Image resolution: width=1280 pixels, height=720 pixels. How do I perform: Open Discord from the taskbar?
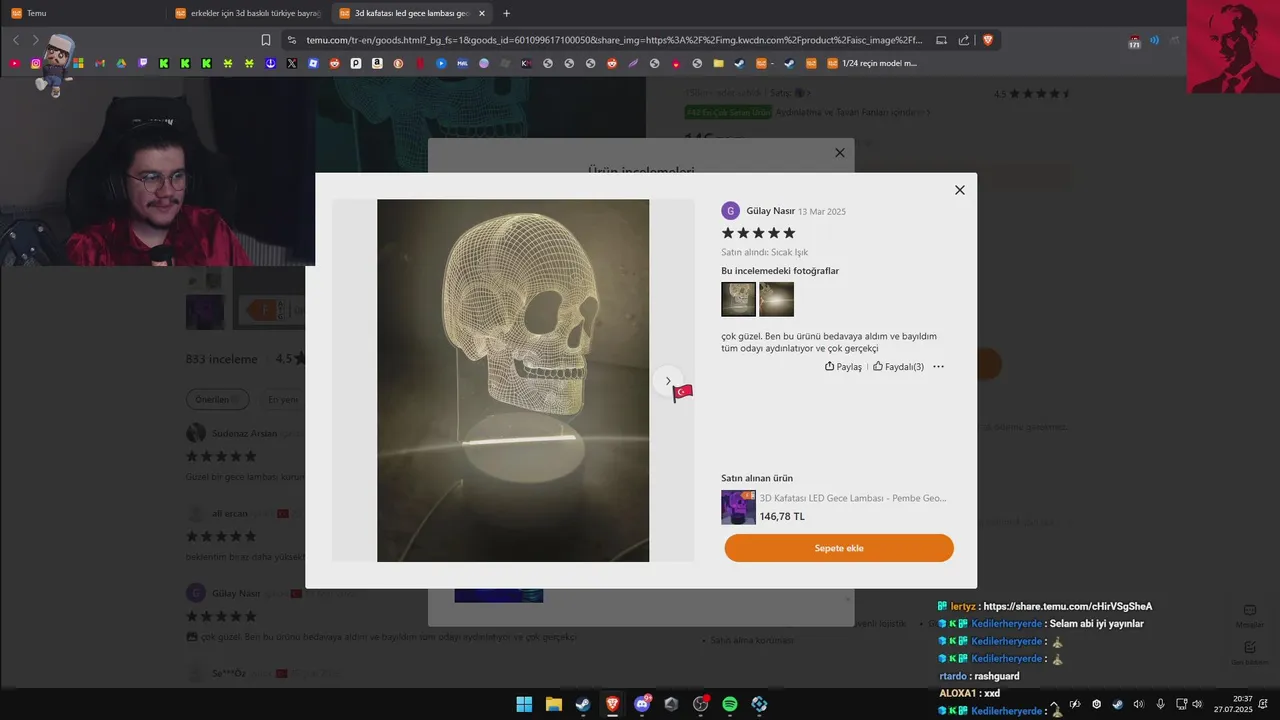[x=642, y=704]
